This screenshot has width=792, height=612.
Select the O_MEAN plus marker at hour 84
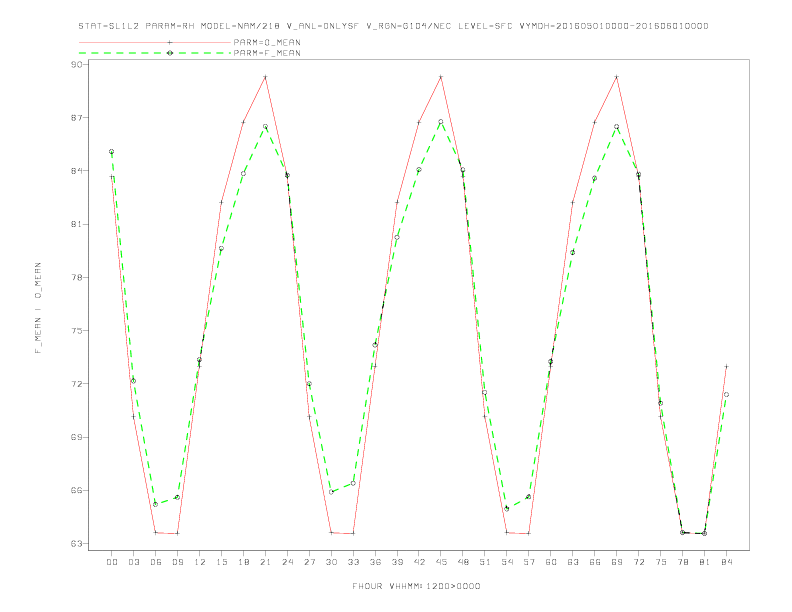coord(726,367)
